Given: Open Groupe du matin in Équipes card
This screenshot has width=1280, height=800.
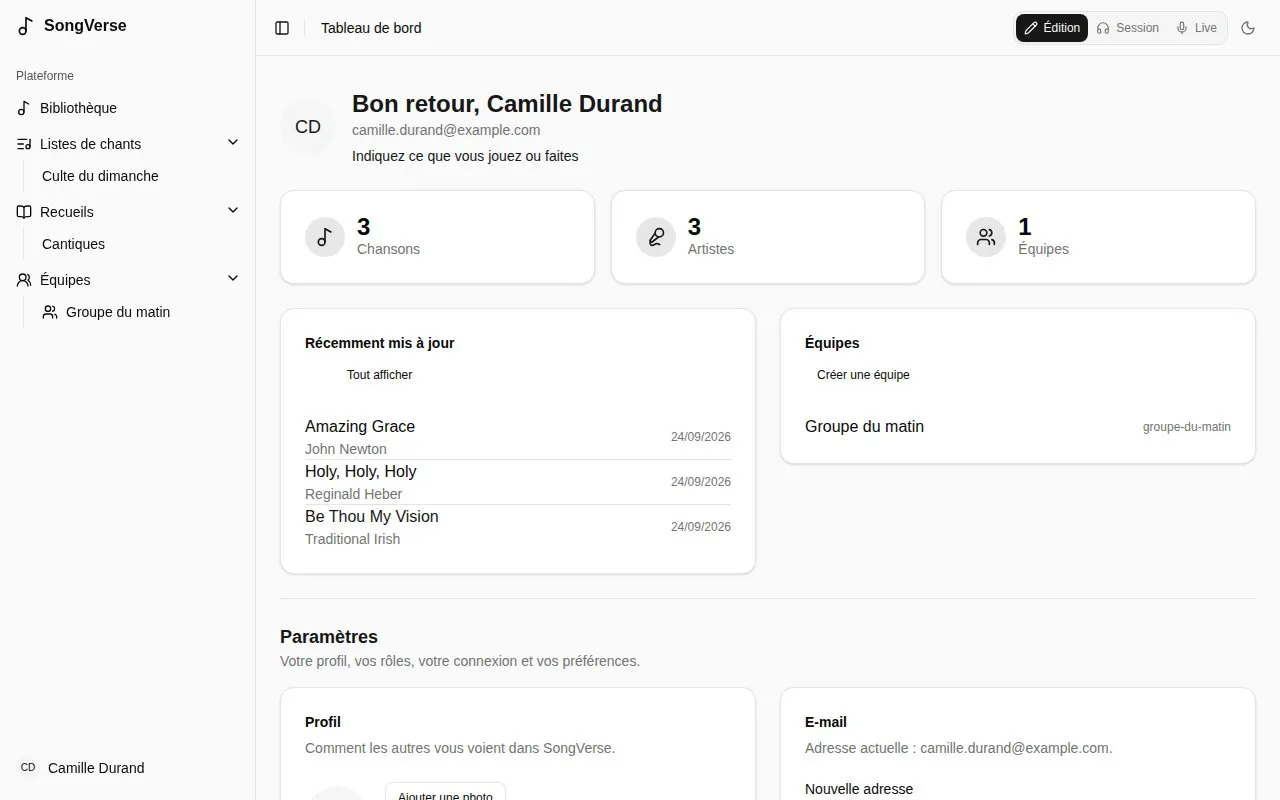Looking at the screenshot, I should point(1018,427).
